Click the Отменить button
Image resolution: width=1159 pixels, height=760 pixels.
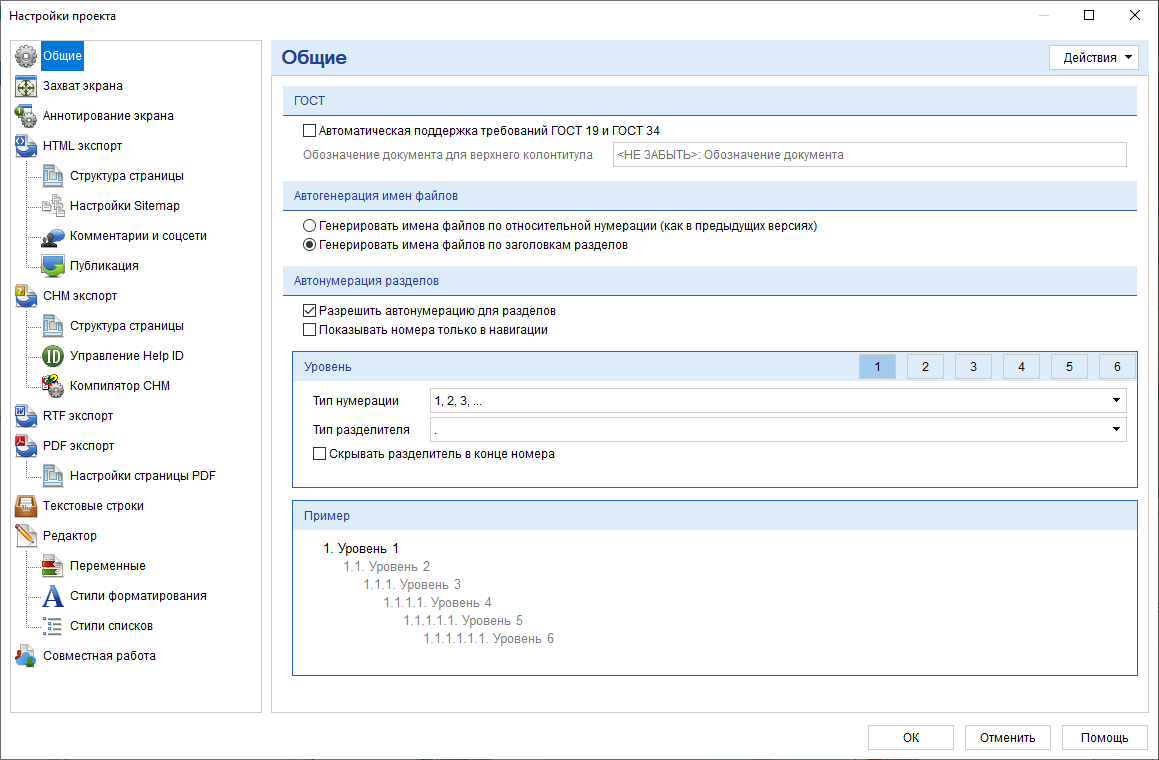pyautogui.click(x=1007, y=738)
